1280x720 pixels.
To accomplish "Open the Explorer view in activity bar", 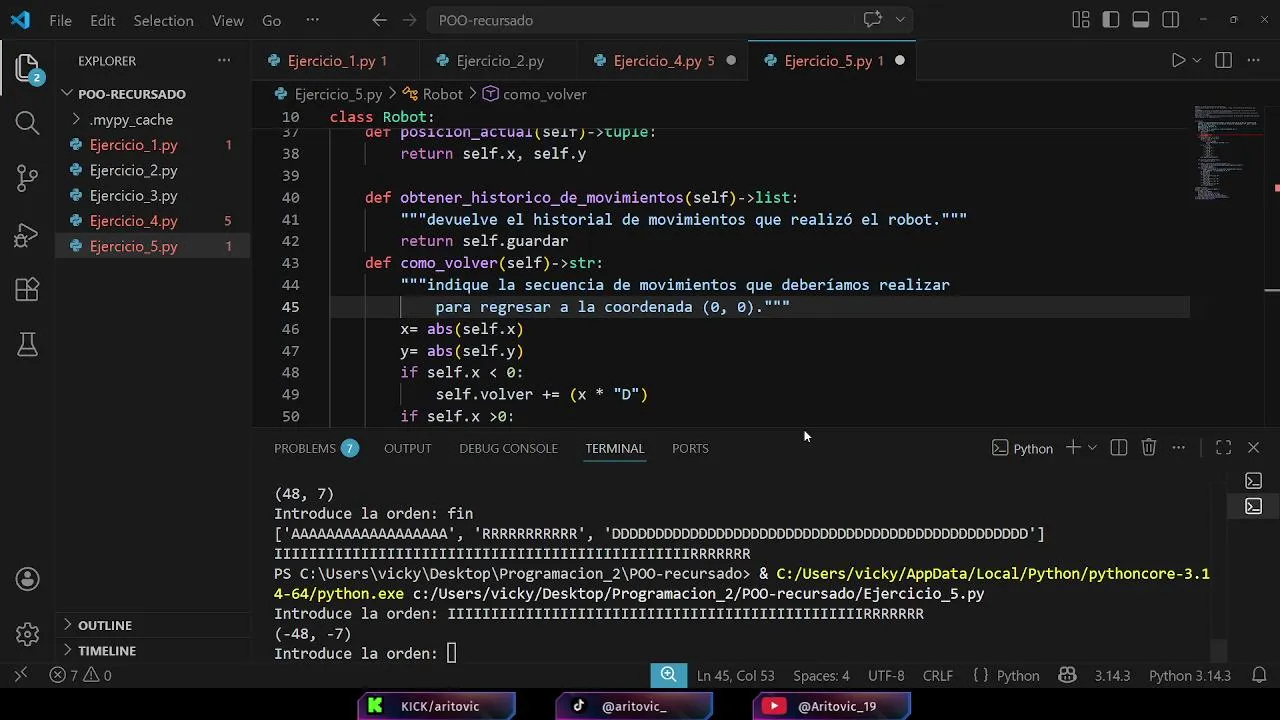I will (x=27, y=68).
